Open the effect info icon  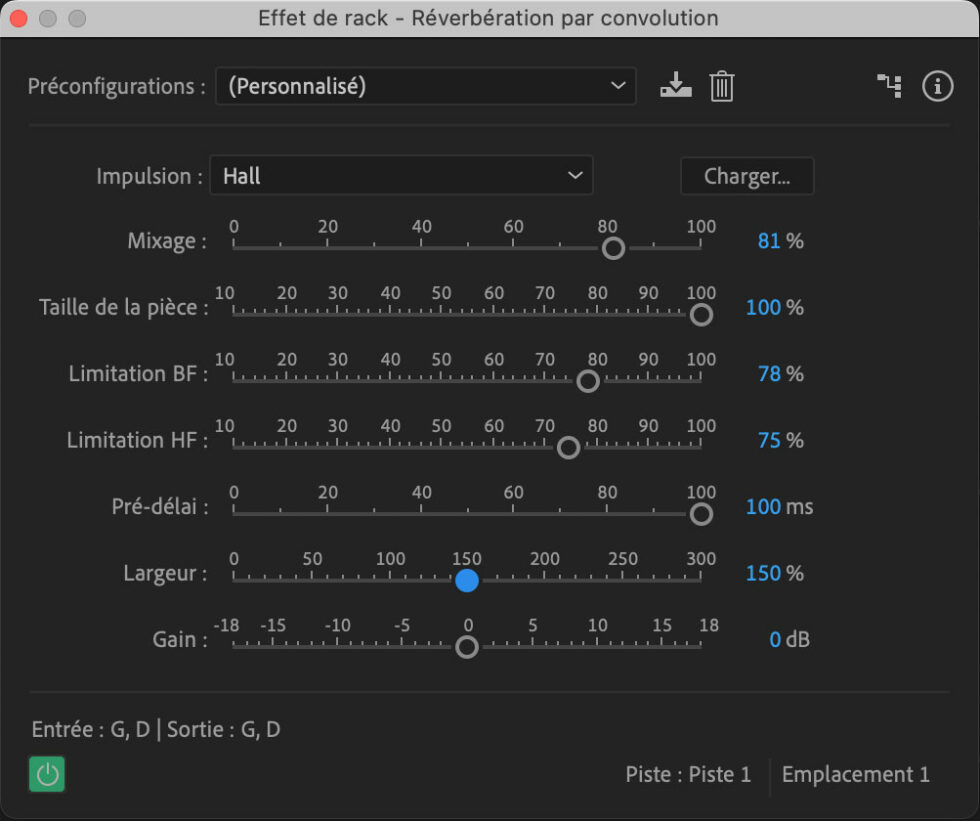[x=937, y=86]
